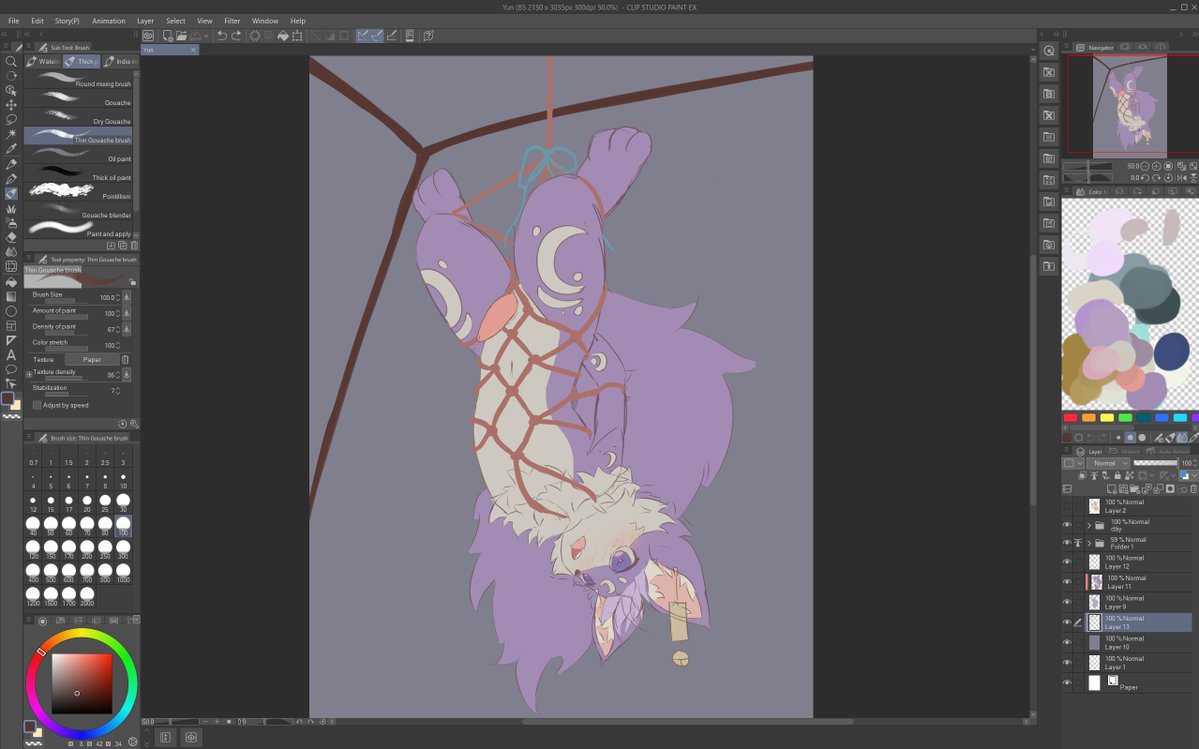Click the Redo arrow in the command bar
1199x749 pixels.
(x=236, y=36)
